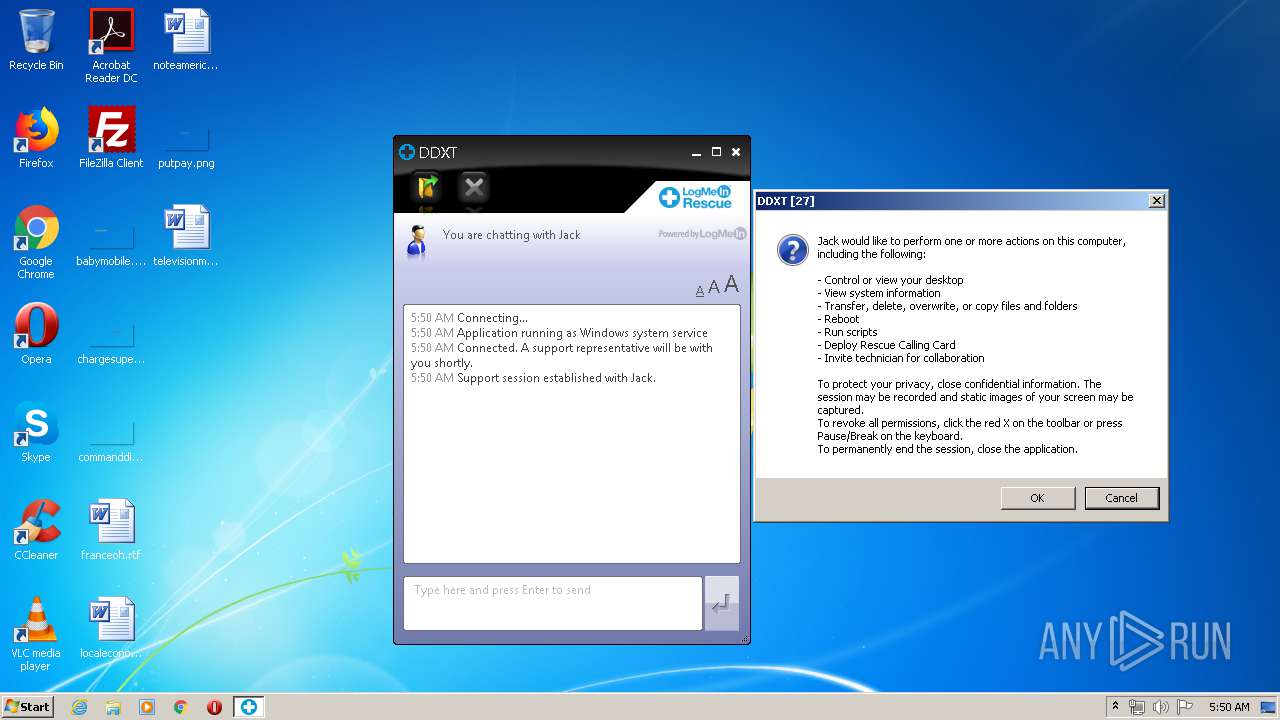Image resolution: width=1280 pixels, height=720 pixels.
Task: Close the DDXT [27] permission dialog
Action: pos(1156,201)
